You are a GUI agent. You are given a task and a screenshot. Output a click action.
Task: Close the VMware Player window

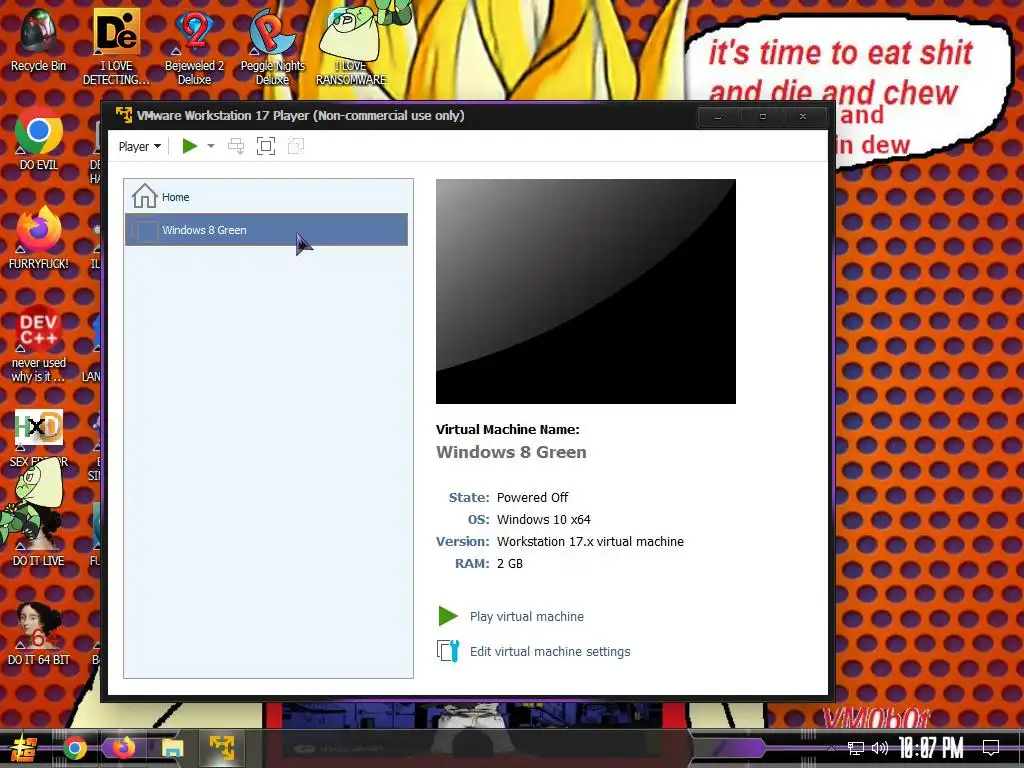(x=803, y=117)
